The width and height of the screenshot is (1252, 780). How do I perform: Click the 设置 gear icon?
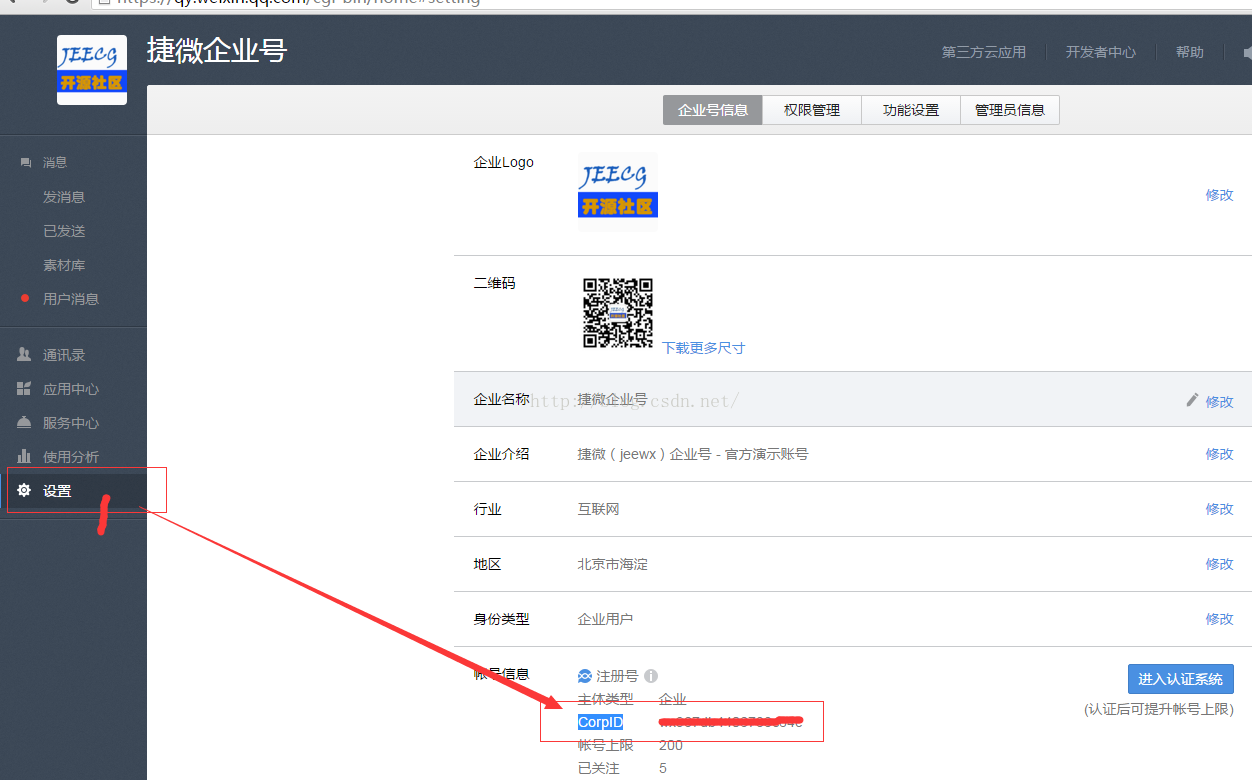pyautogui.click(x=25, y=490)
